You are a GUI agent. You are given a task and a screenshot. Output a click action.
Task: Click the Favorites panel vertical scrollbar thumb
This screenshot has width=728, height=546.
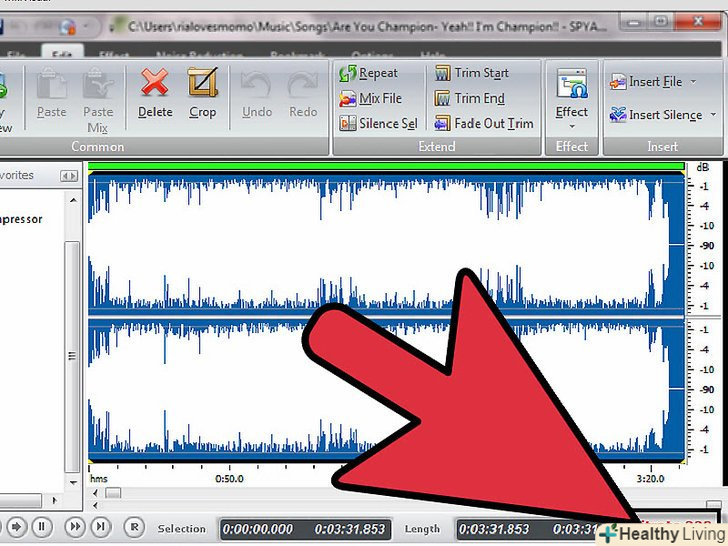coord(72,357)
